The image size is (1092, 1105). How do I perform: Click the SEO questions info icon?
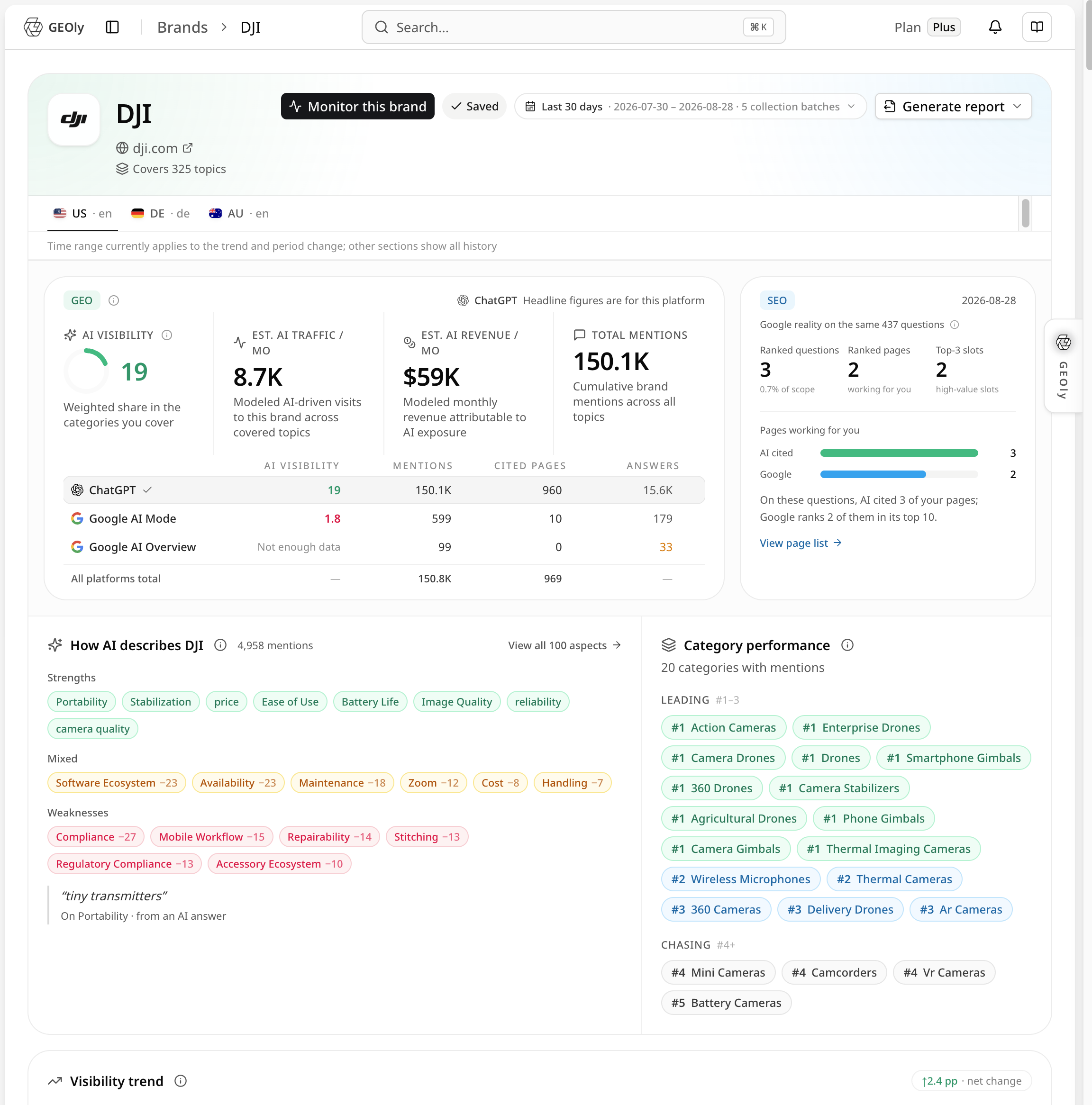click(954, 325)
